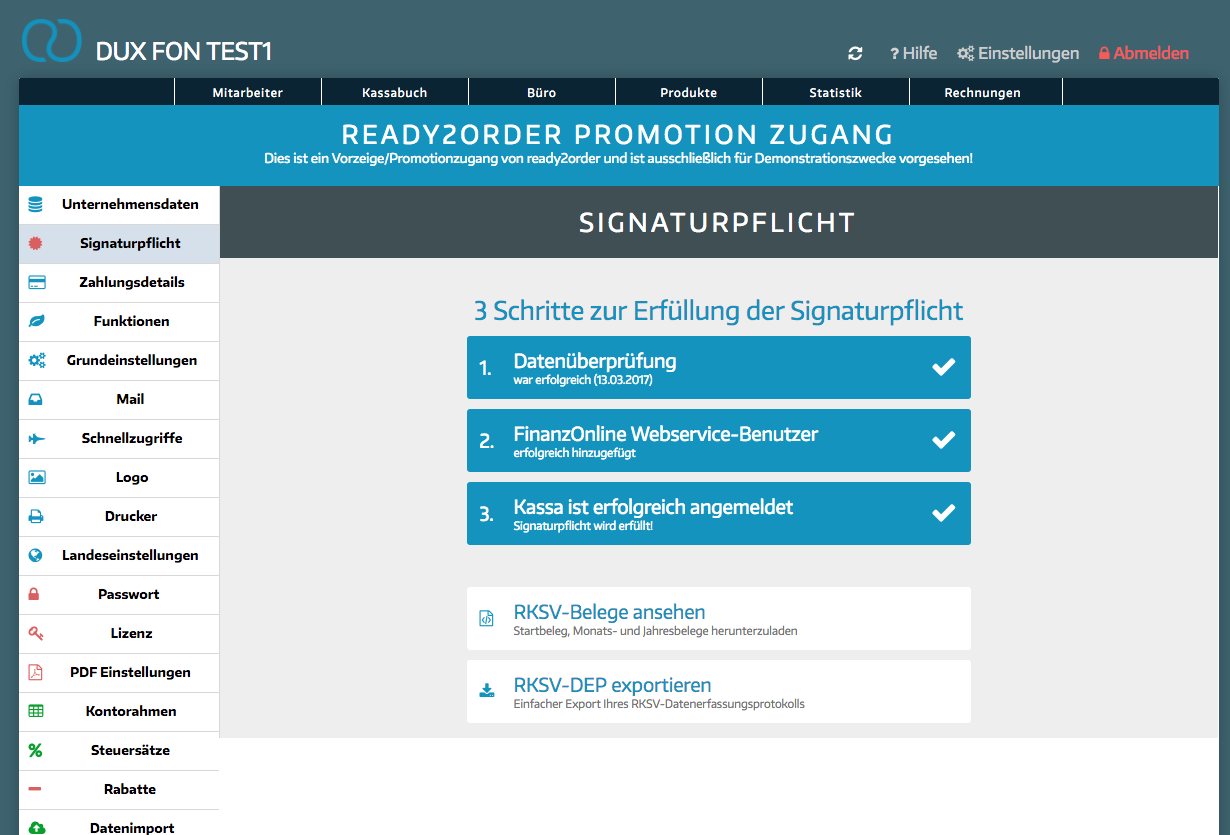Open Funktionen sidebar entry
The height and width of the screenshot is (835, 1230).
click(x=119, y=321)
